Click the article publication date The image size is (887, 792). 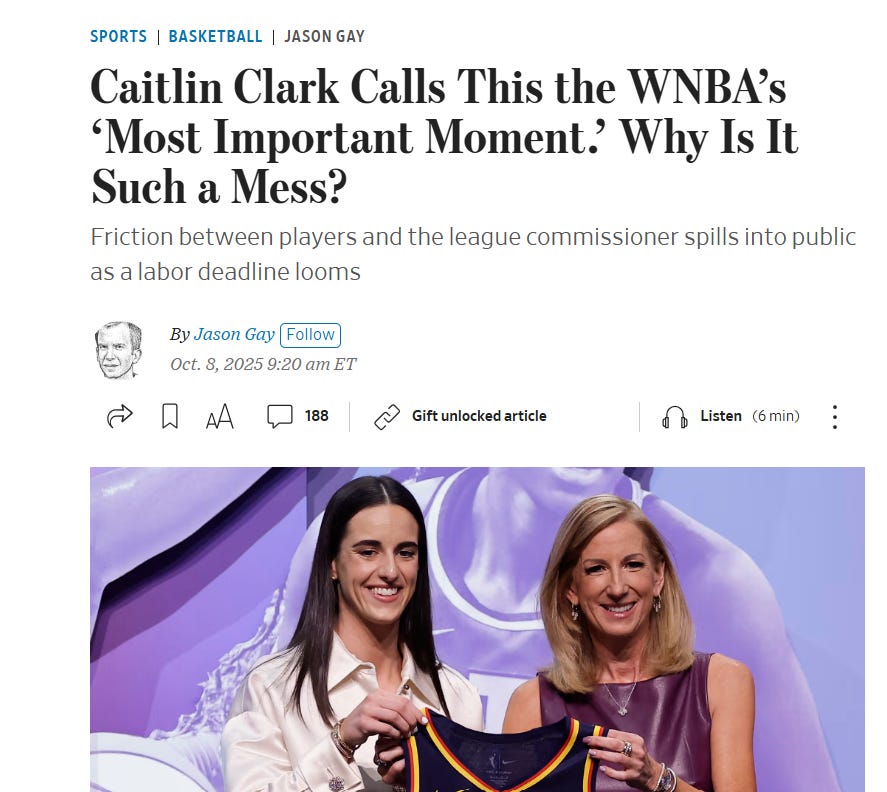coord(263,364)
